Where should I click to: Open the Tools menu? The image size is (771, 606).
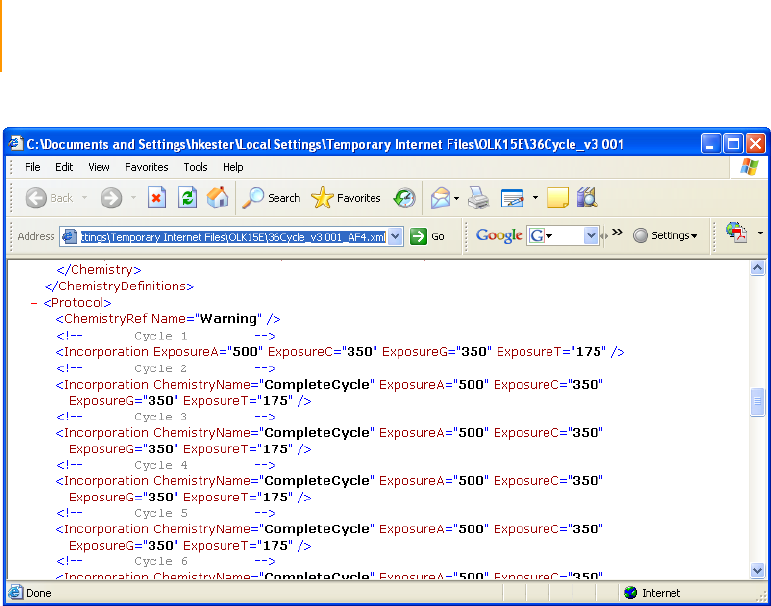[195, 167]
